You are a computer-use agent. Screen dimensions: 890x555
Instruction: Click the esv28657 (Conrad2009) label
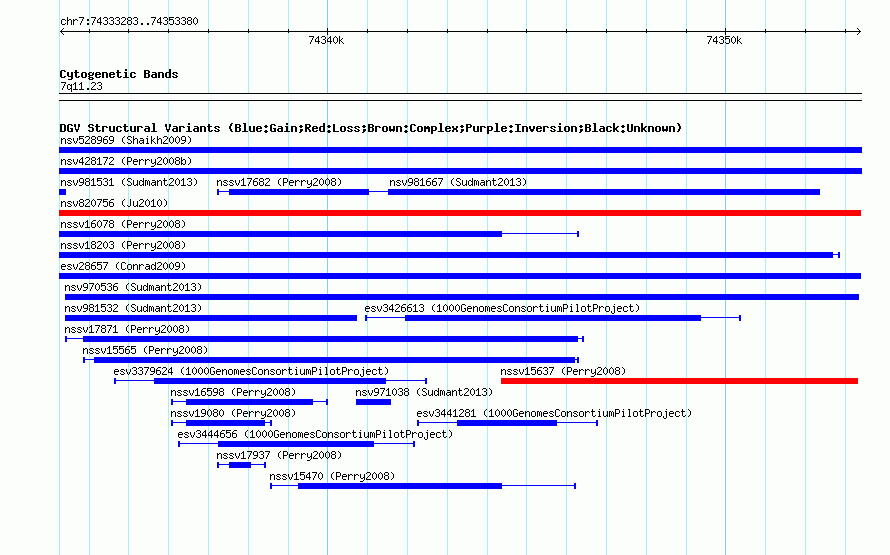123,266
